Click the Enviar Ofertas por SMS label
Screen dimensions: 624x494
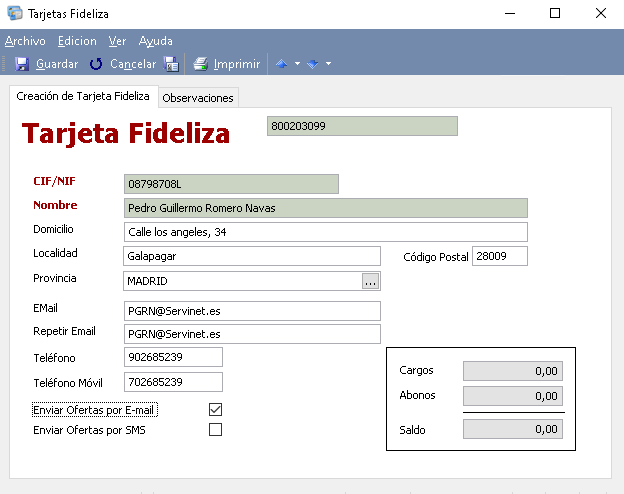(x=90, y=430)
